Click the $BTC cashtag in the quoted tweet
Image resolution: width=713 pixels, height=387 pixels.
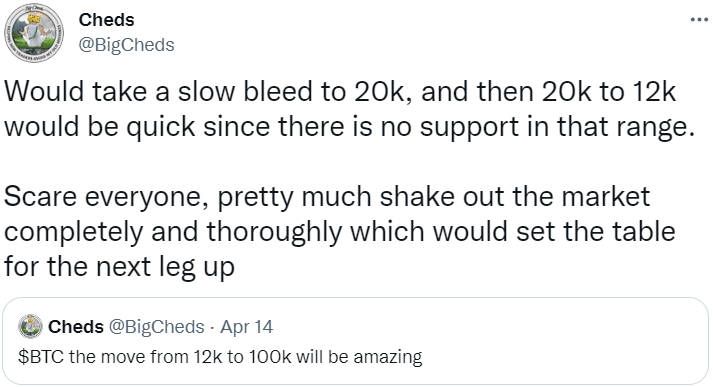pos(41,357)
